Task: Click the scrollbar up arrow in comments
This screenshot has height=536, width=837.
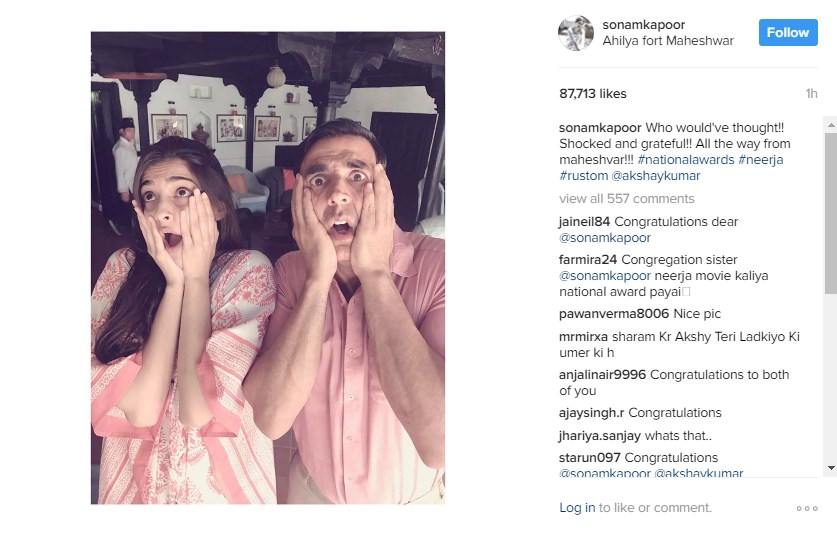Action: pyautogui.click(x=831, y=125)
